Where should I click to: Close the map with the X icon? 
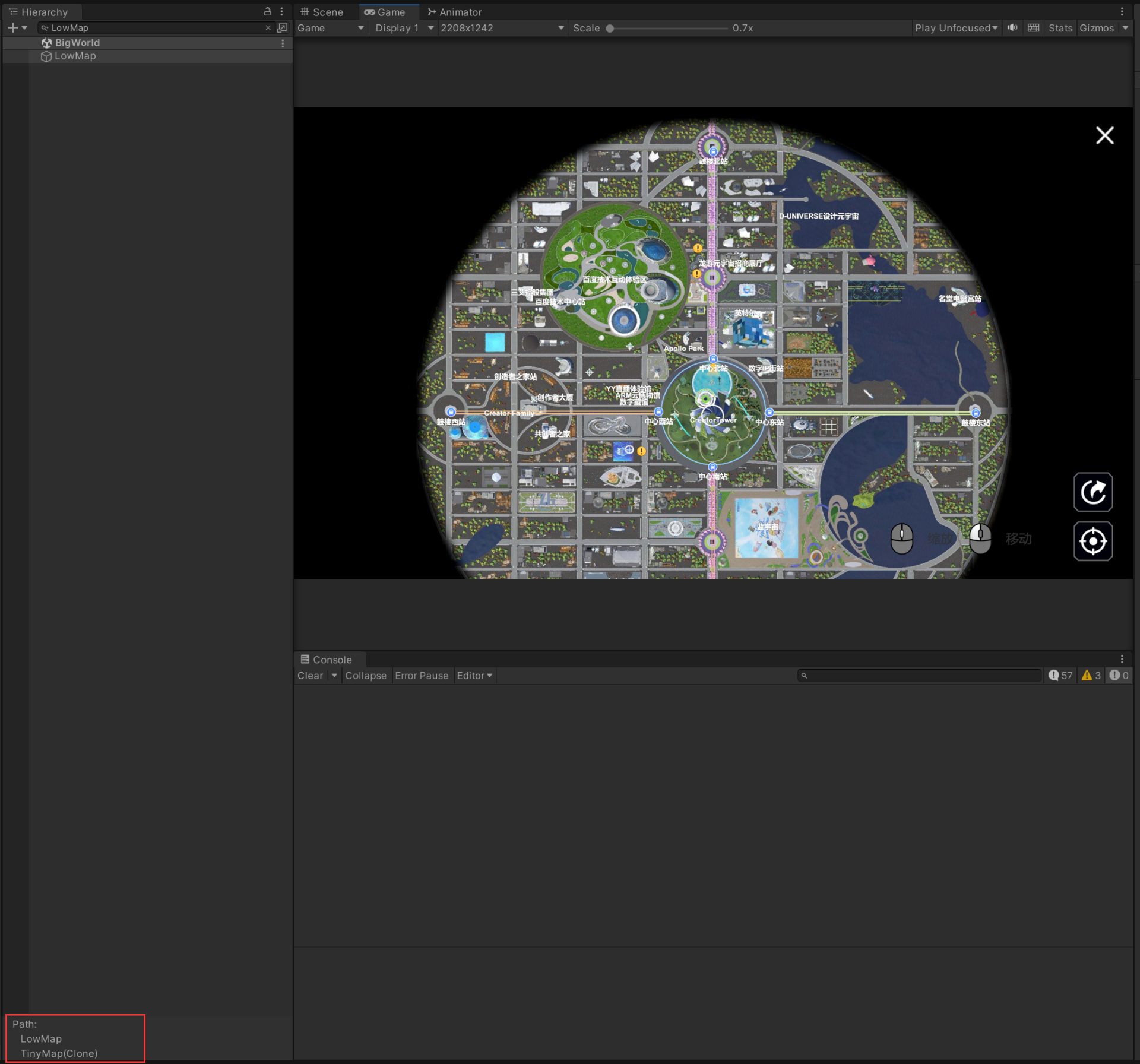click(1104, 135)
